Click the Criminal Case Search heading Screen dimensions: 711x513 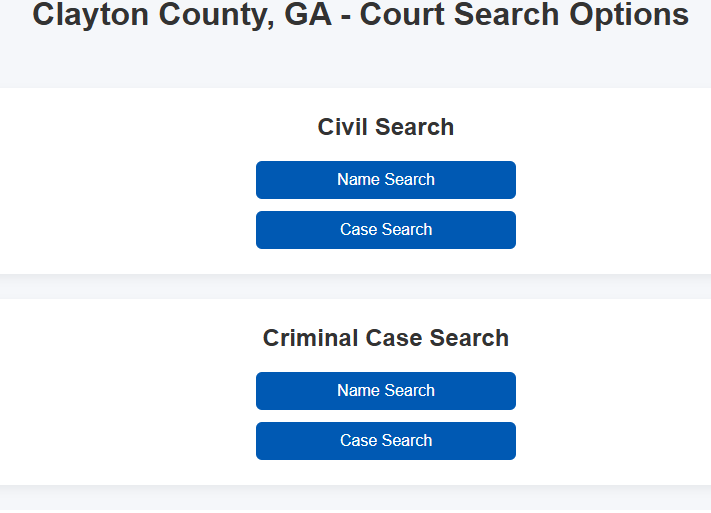pyautogui.click(x=386, y=338)
